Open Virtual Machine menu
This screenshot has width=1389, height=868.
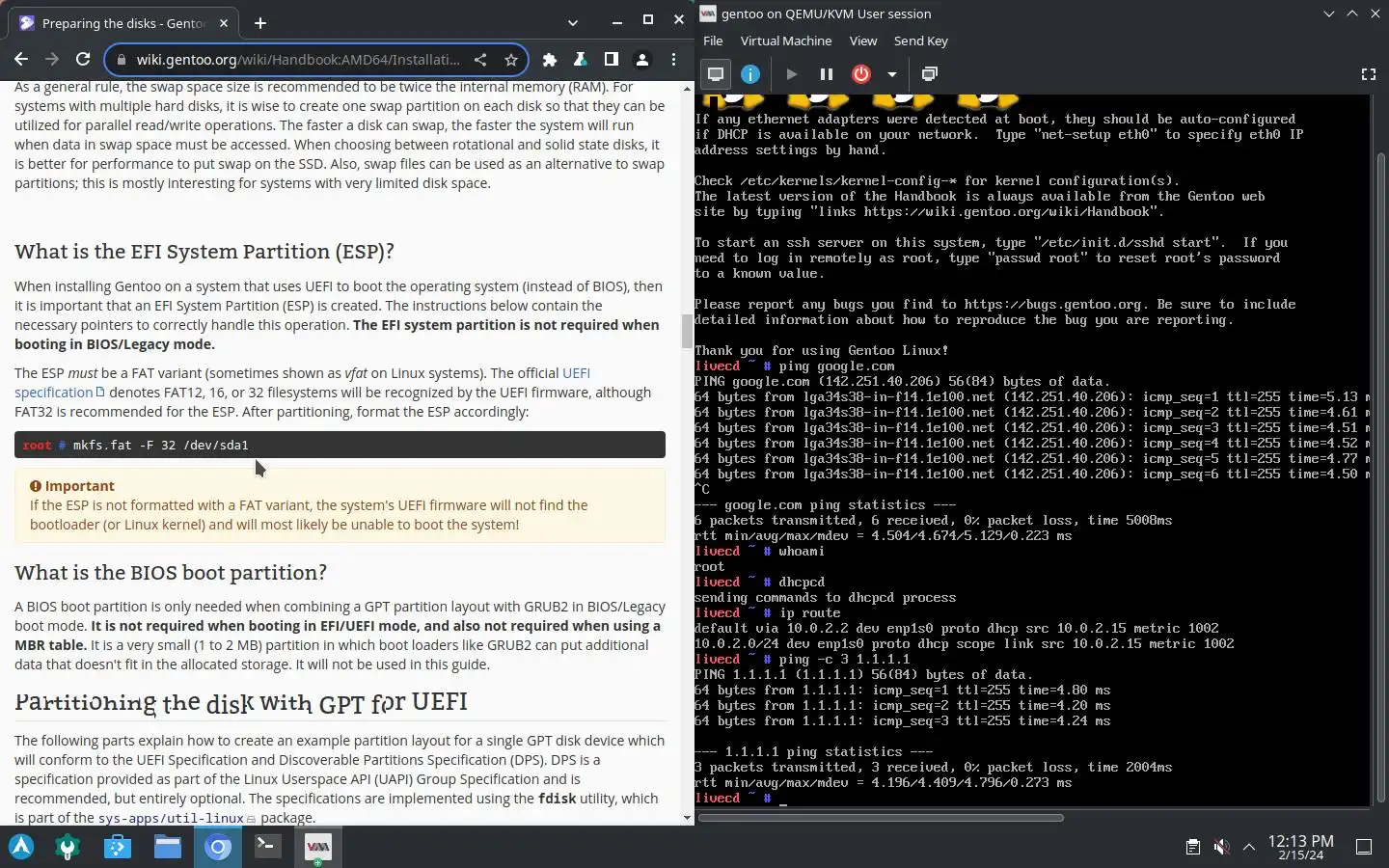786,41
